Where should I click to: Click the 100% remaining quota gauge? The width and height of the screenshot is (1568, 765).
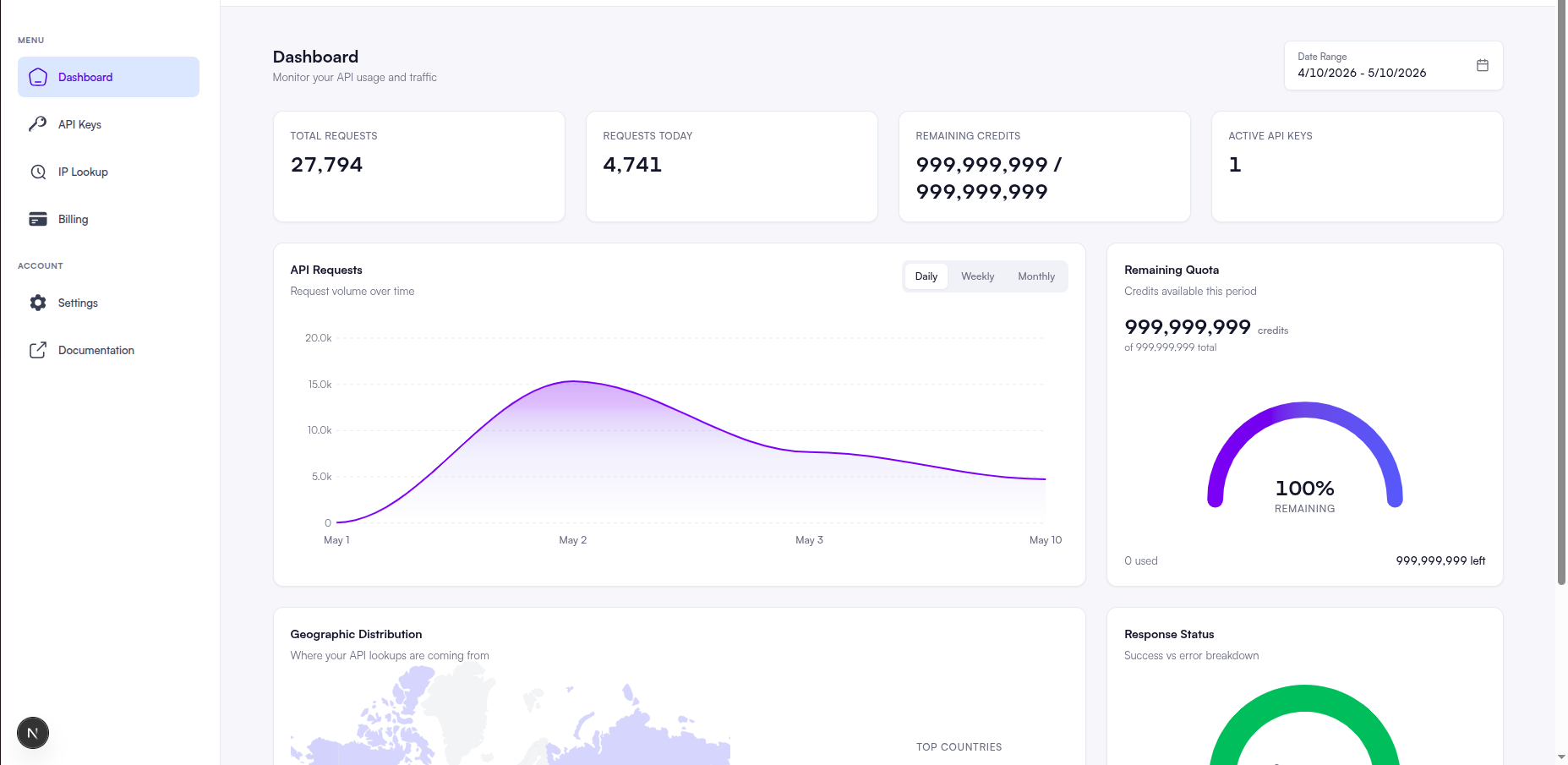[x=1305, y=456]
